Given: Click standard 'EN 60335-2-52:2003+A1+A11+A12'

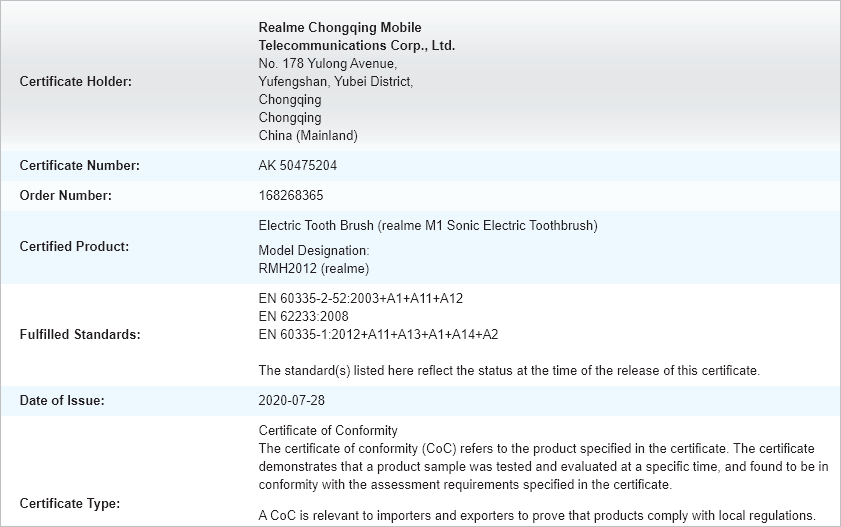Looking at the screenshot, I should 360,299.
